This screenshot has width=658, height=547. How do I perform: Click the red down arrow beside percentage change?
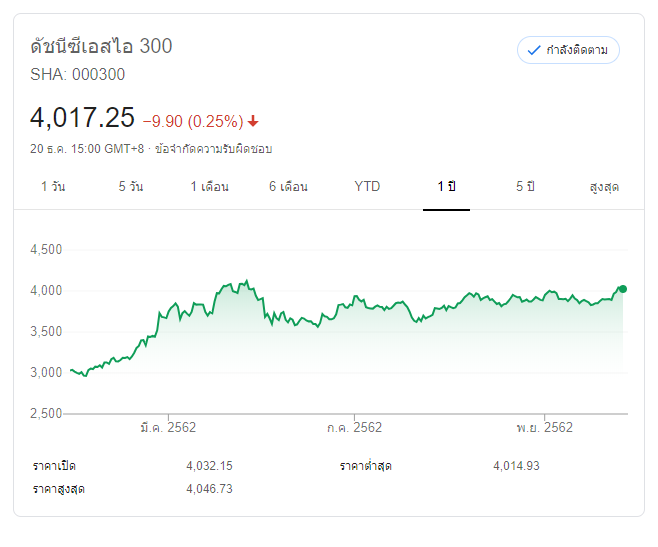254,122
